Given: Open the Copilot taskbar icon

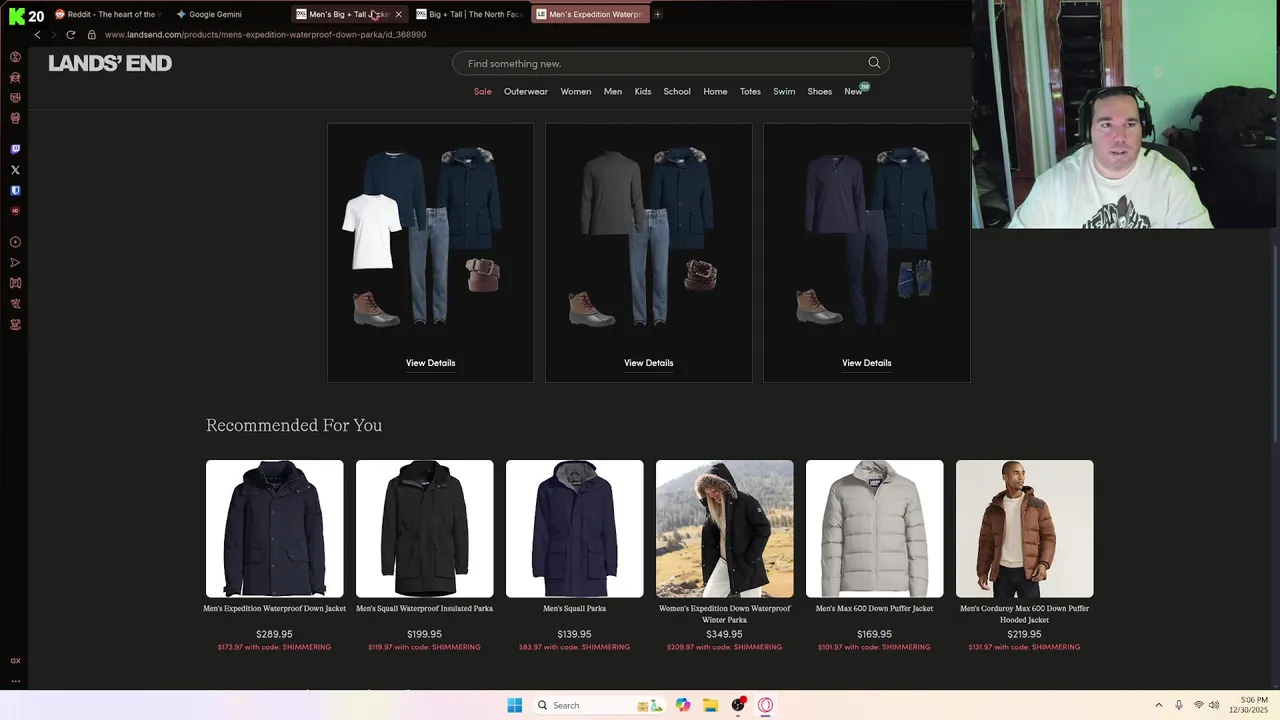Looking at the screenshot, I should coord(683,705).
